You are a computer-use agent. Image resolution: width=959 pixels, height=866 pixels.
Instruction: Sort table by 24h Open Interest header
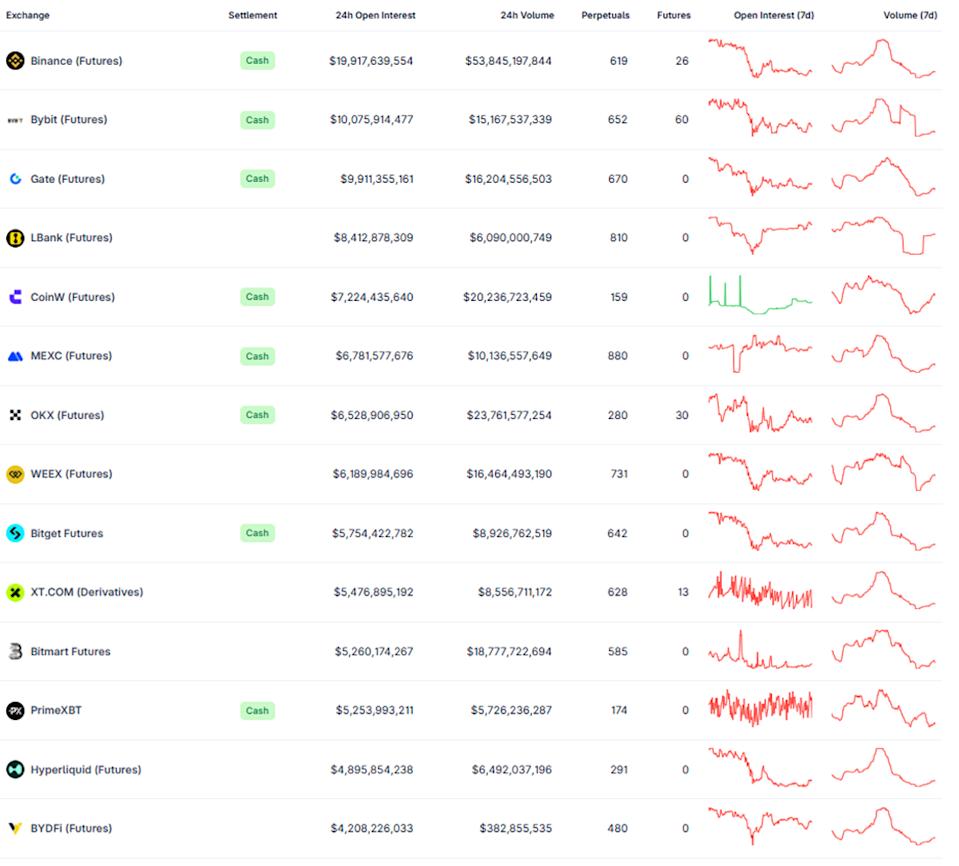click(x=376, y=15)
